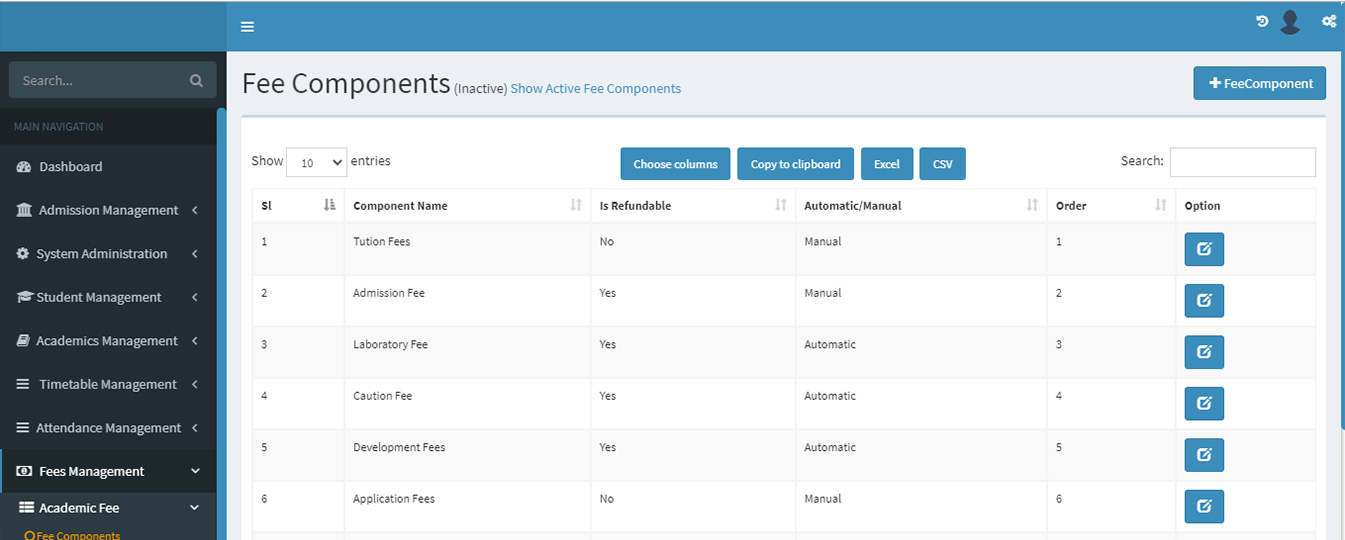Click the table Search input field
This screenshot has height=540, width=1345.
pos(1242,162)
